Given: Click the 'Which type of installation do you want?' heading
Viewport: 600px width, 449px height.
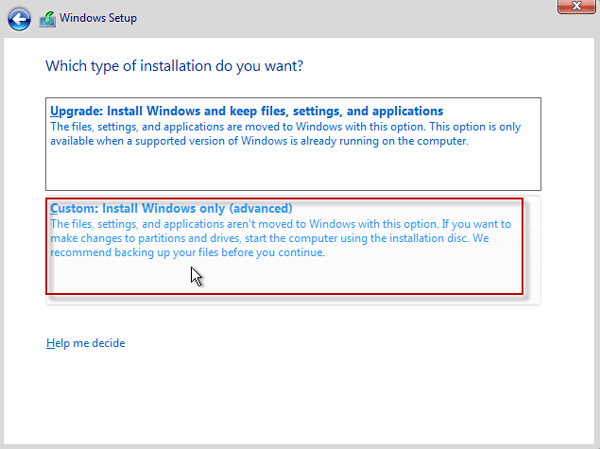Looking at the screenshot, I should coord(174,66).
